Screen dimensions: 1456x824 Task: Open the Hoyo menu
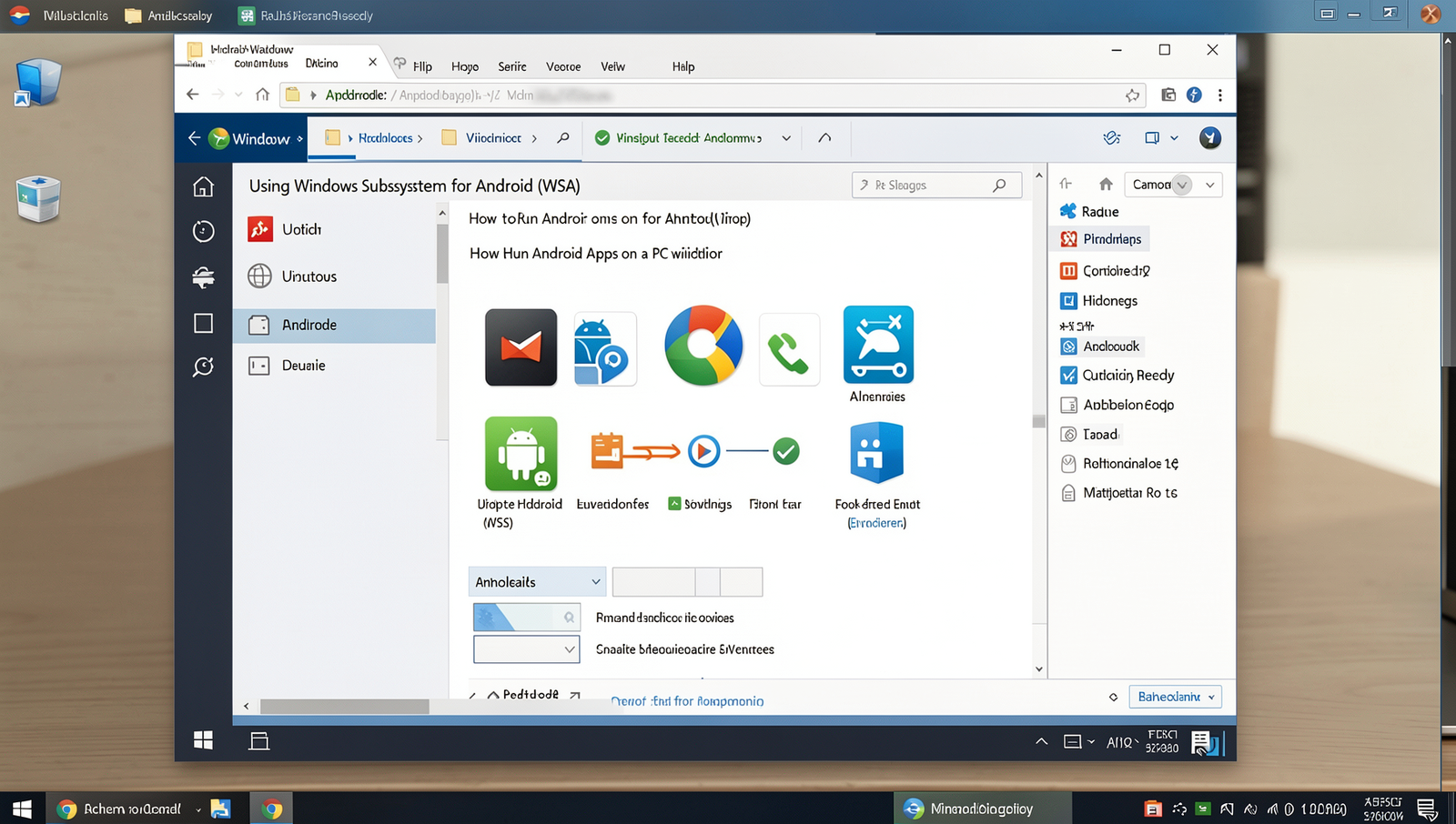pos(465,66)
